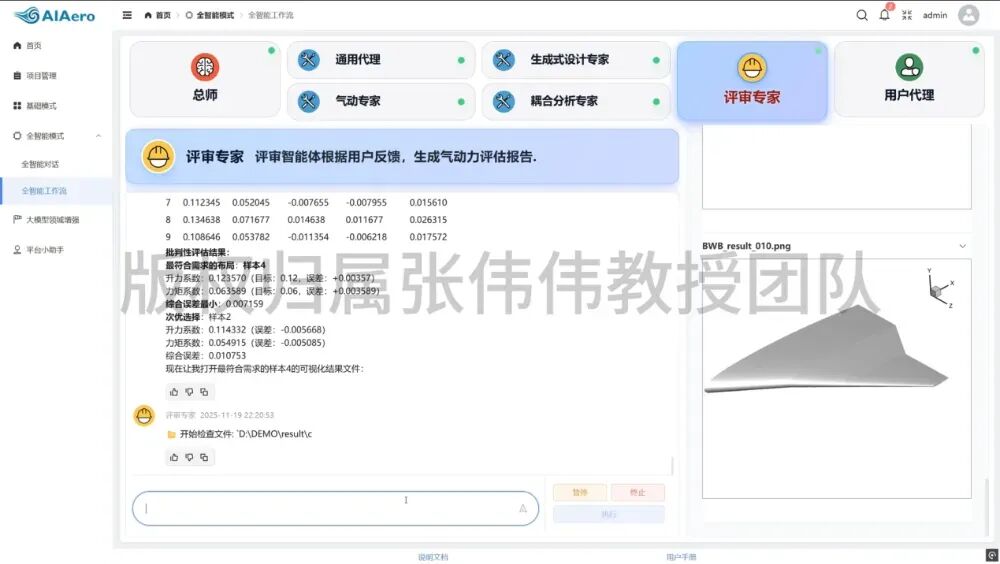
Task: Select the 气动专家 agent card
Action: 381,101
